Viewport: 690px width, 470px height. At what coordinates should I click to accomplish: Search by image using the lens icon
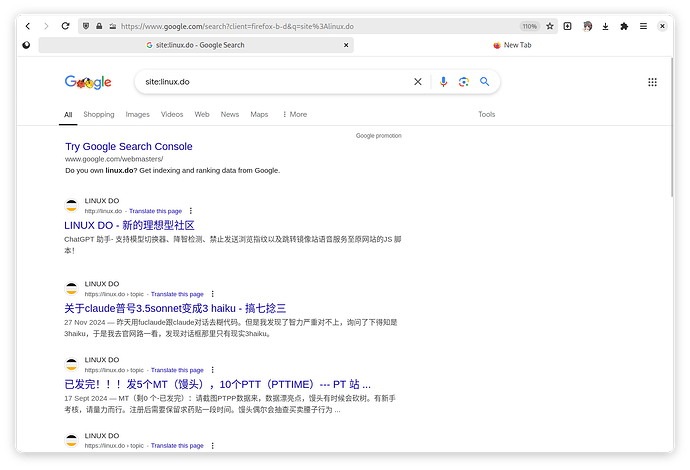click(463, 82)
